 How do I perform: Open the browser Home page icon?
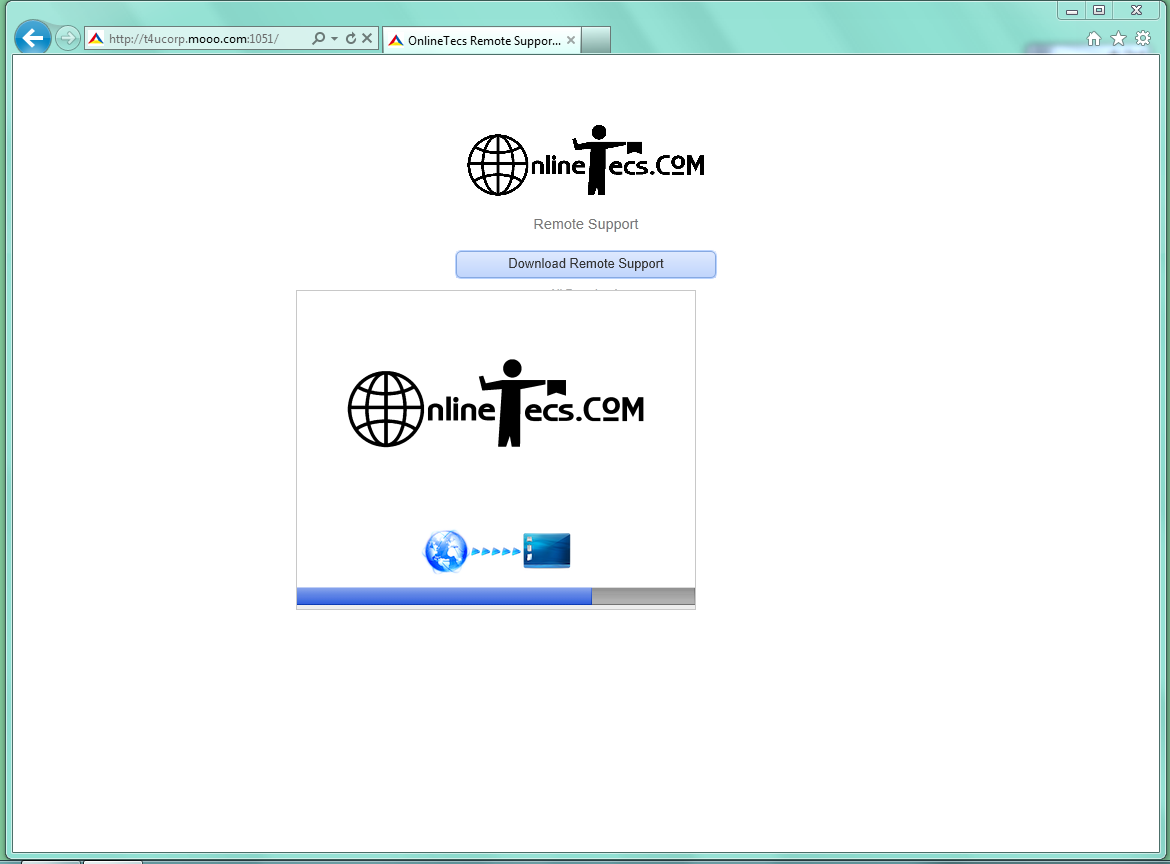(1094, 39)
